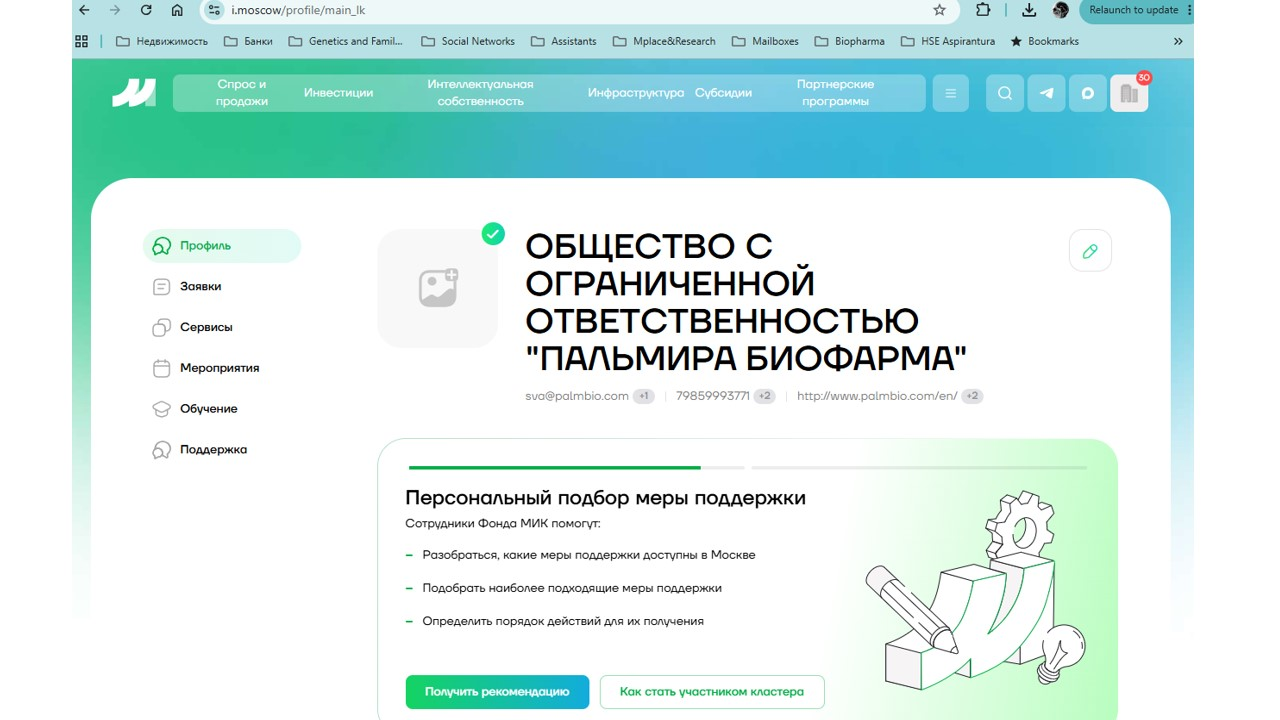This screenshot has width=1280, height=720.
Task: Open the apps grid icon in bookmarks bar
Action: (82, 41)
